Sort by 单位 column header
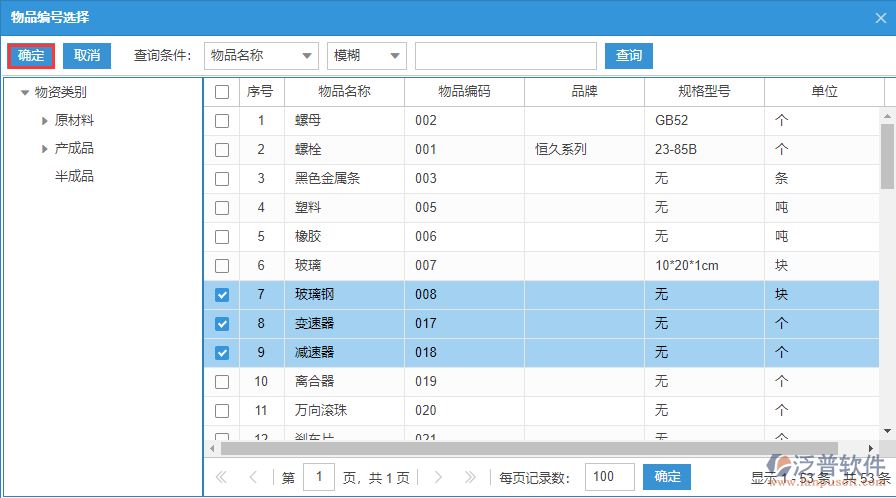The width and height of the screenshot is (896, 498). pos(825,92)
